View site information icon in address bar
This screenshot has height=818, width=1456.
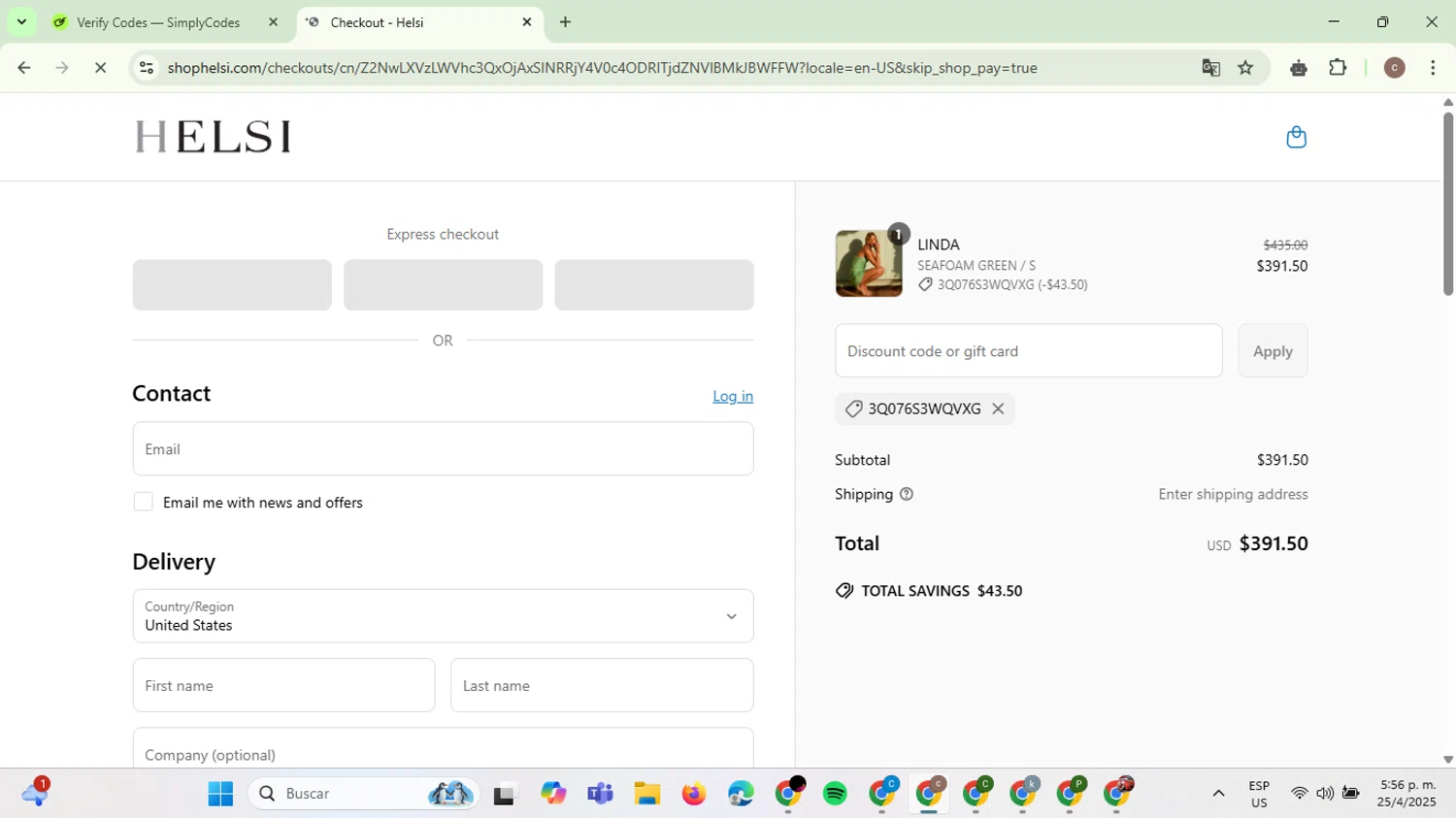(x=147, y=68)
